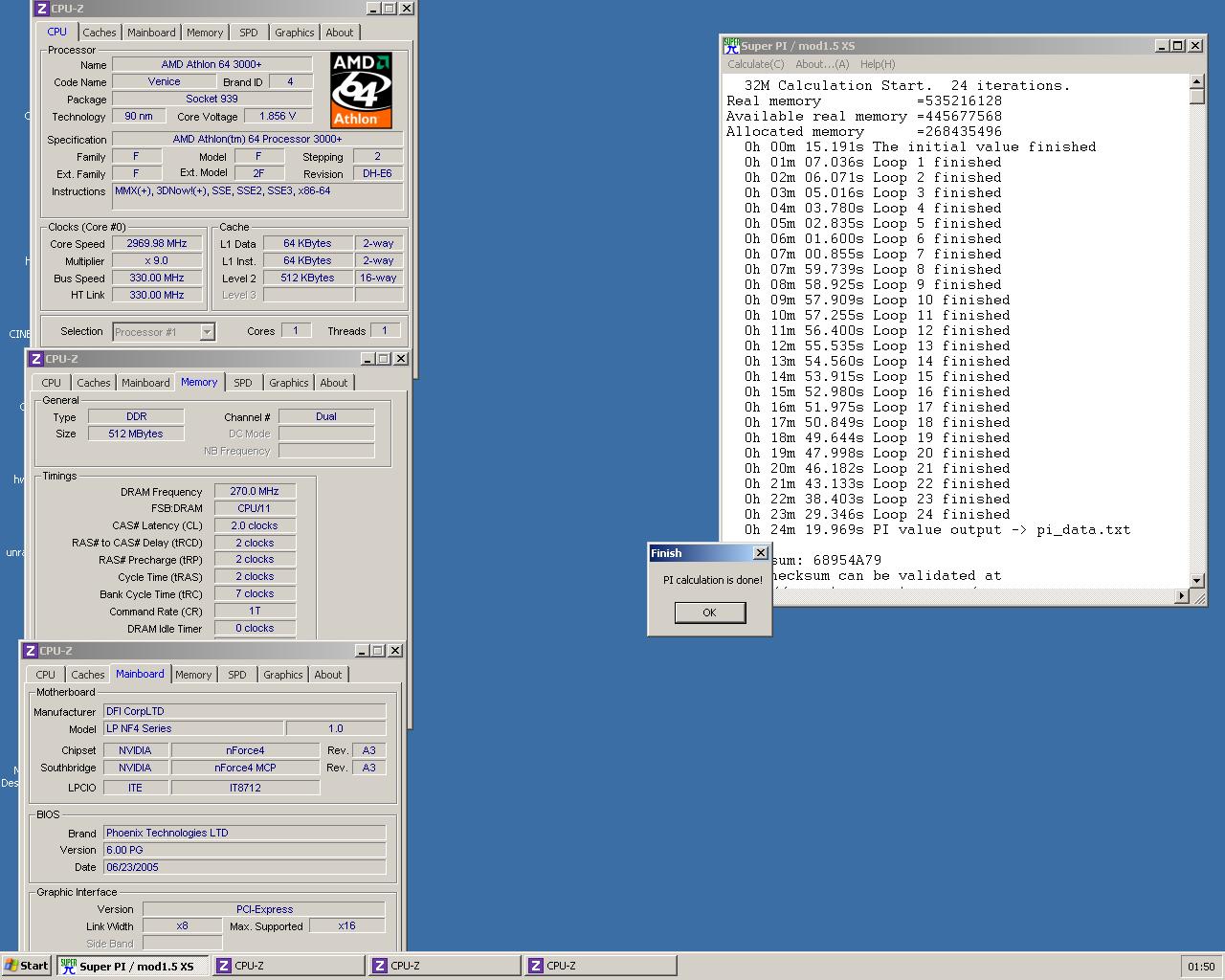The image size is (1225, 980).
Task: Open Mainboard tab in top CPU-Z window
Action: tap(151, 33)
